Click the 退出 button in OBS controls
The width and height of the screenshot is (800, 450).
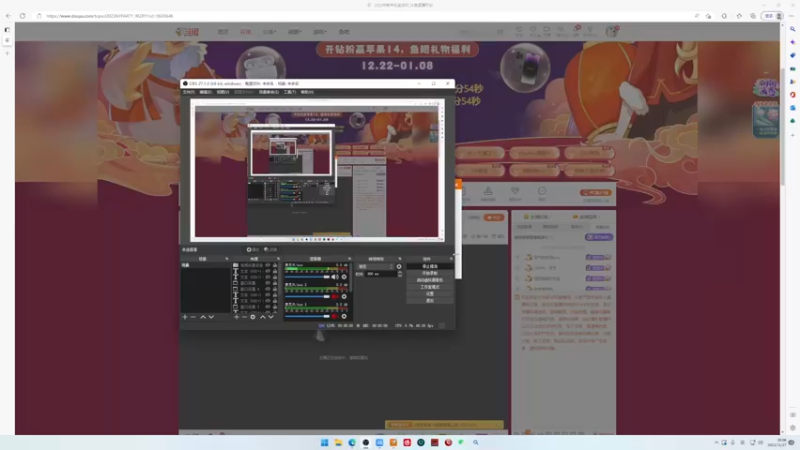430,301
